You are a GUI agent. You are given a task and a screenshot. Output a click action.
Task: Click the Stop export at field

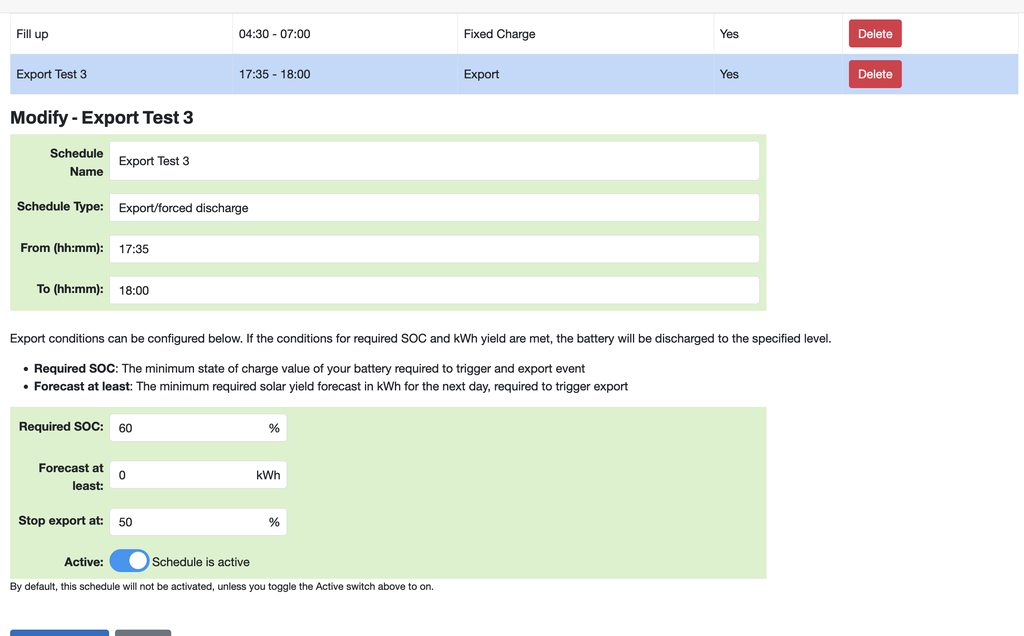pos(190,522)
